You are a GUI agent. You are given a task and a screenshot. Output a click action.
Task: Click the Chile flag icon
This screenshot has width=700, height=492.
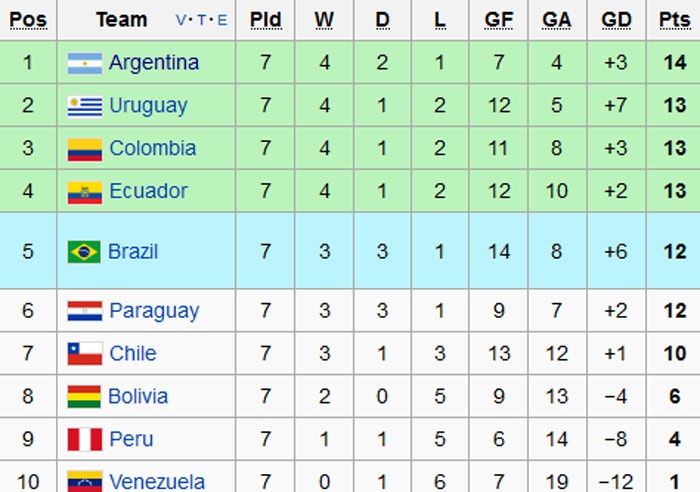tap(84, 354)
